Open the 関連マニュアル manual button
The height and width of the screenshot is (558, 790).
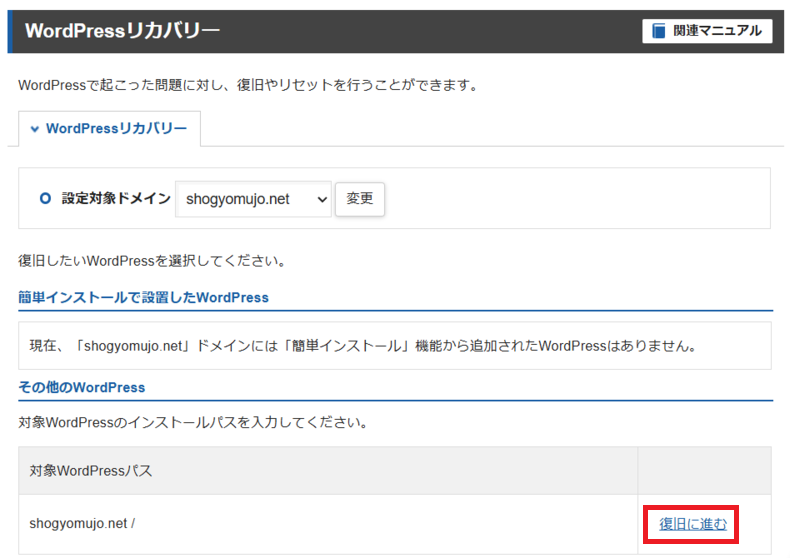coord(707,31)
